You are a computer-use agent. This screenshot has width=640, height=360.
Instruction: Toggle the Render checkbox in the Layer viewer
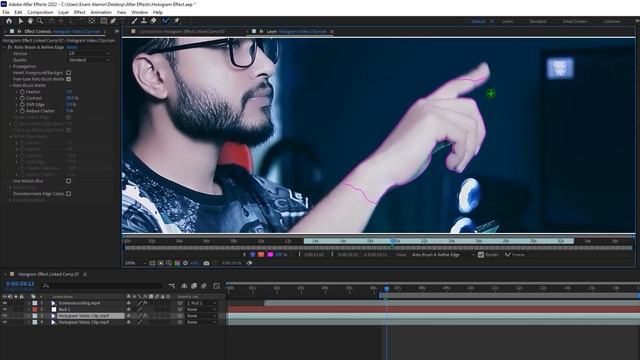click(x=481, y=255)
